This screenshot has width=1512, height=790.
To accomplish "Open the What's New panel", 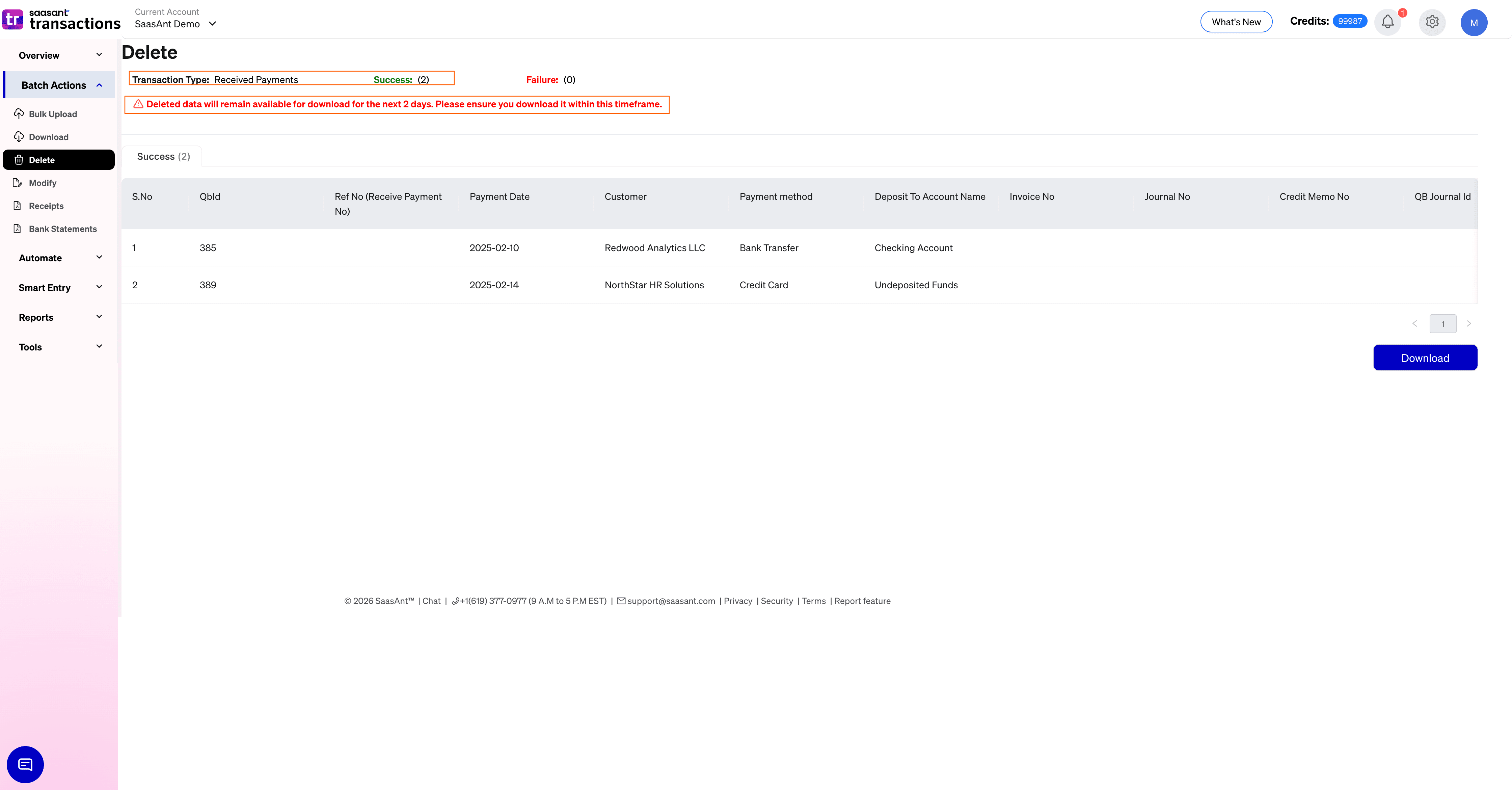I will click(1236, 21).
